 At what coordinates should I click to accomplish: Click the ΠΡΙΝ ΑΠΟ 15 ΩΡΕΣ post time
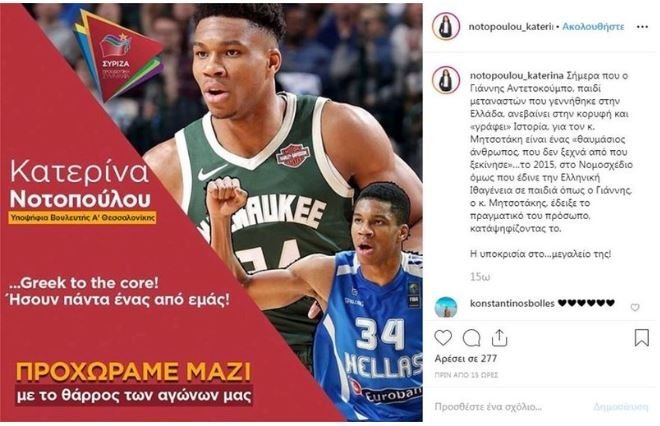point(466,375)
